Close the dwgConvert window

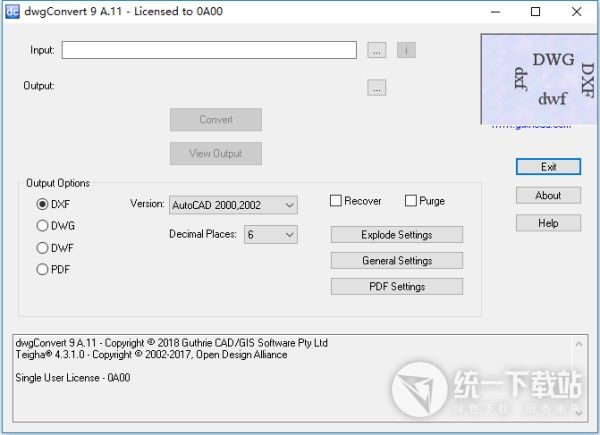(x=577, y=12)
